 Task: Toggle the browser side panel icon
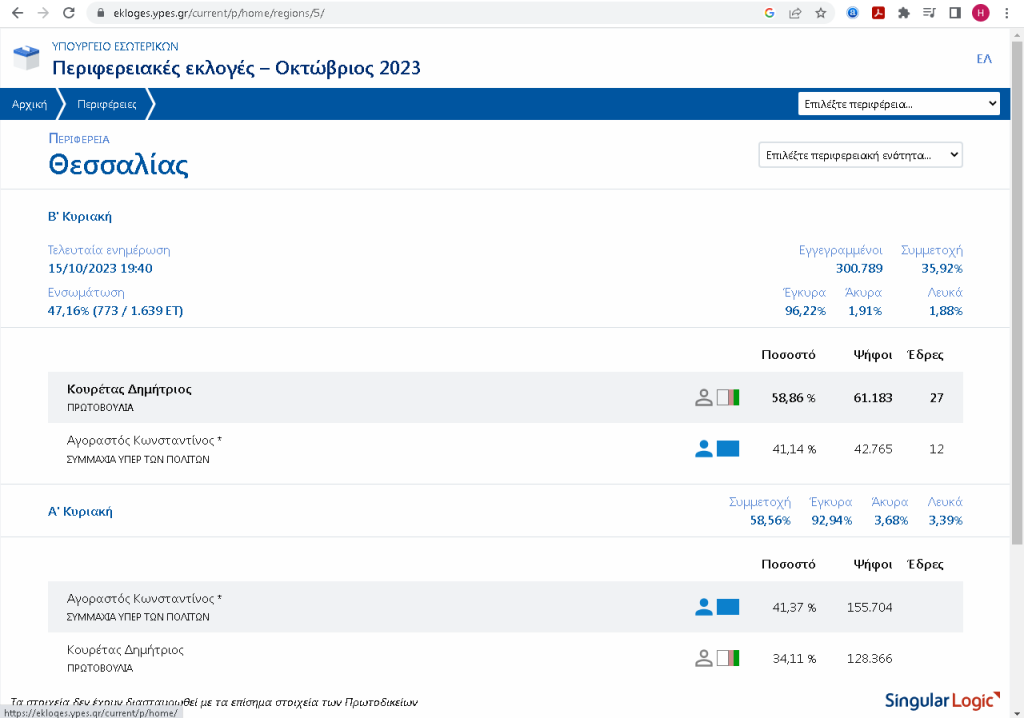pos(955,13)
